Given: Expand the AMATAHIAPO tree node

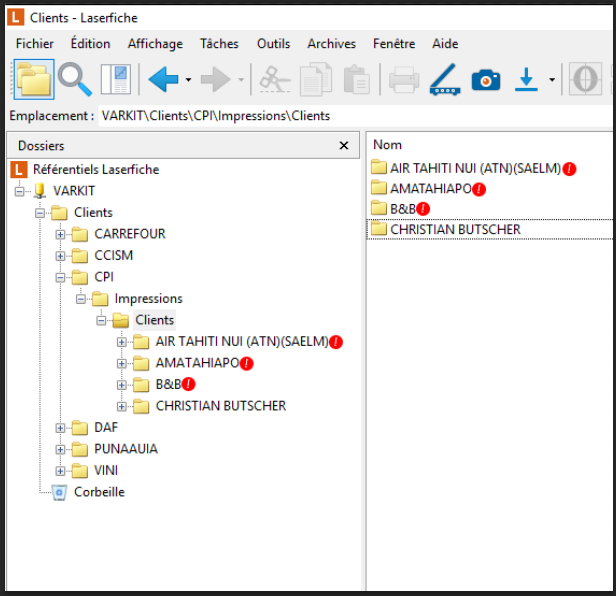Looking at the screenshot, I should pos(121,363).
